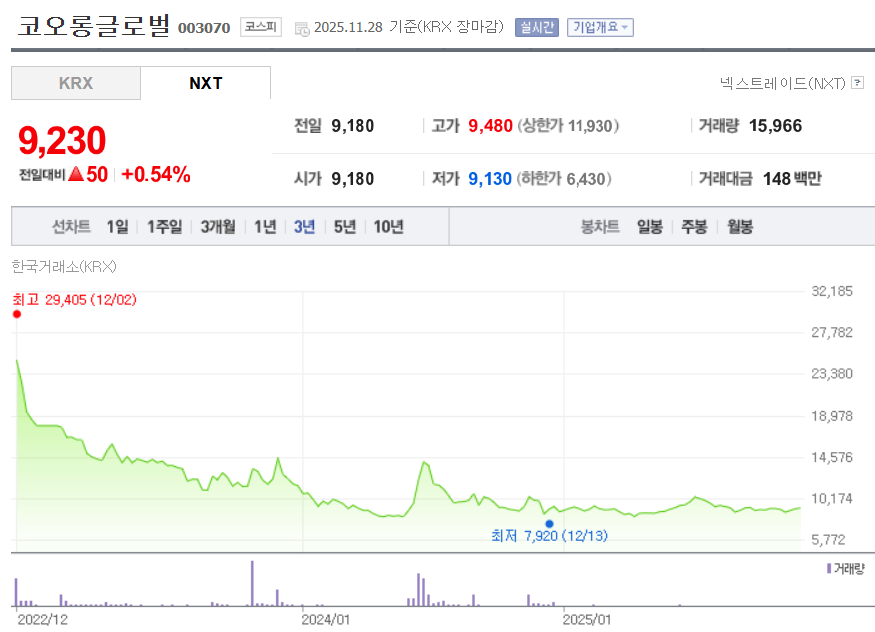Click the blue lowest-price dot on the chart
This screenshot has width=875, height=632.
point(549,524)
